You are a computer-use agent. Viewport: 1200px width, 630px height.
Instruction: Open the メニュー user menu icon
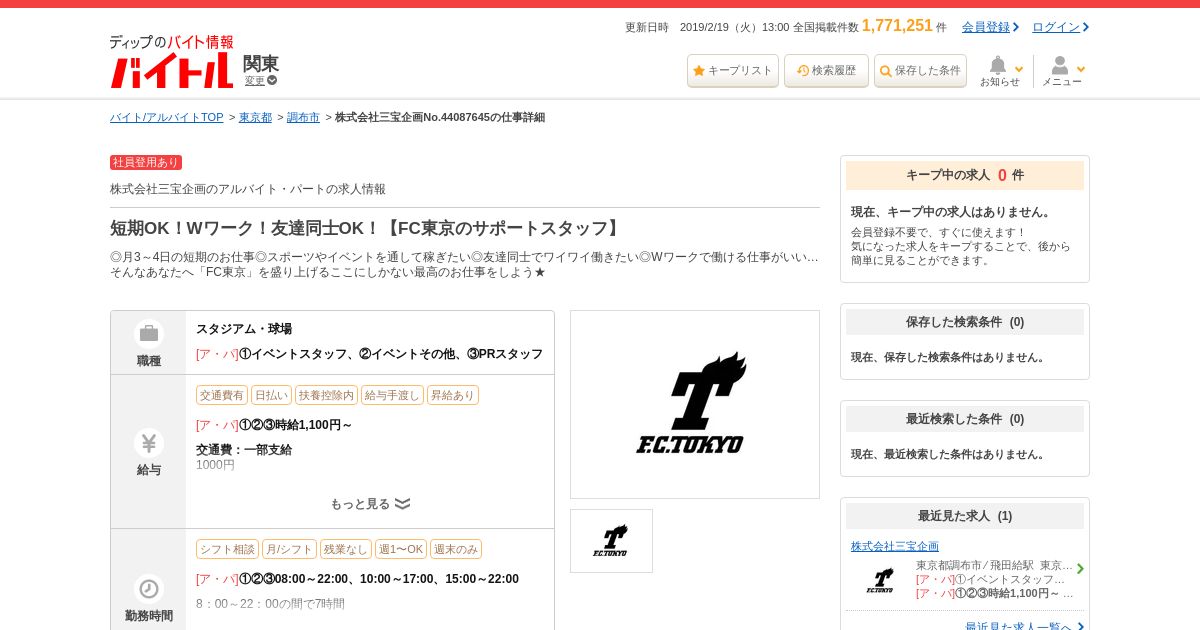click(x=1062, y=71)
